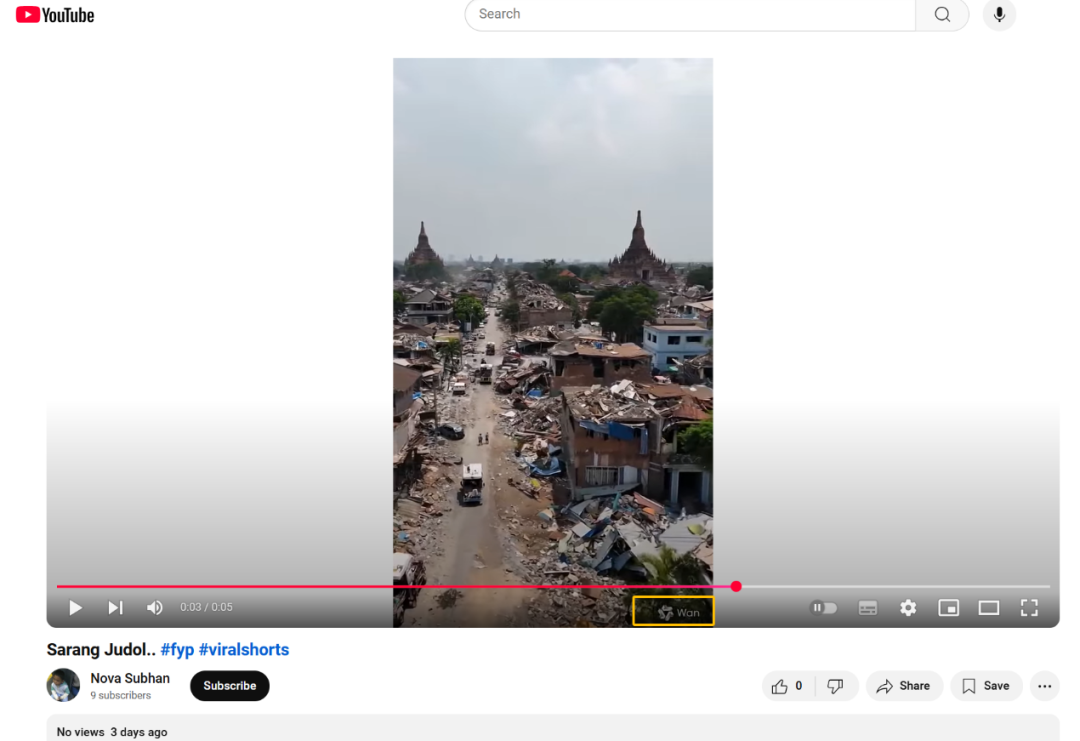Play the video
1080x741 pixels.
click(x=75, y=608)
